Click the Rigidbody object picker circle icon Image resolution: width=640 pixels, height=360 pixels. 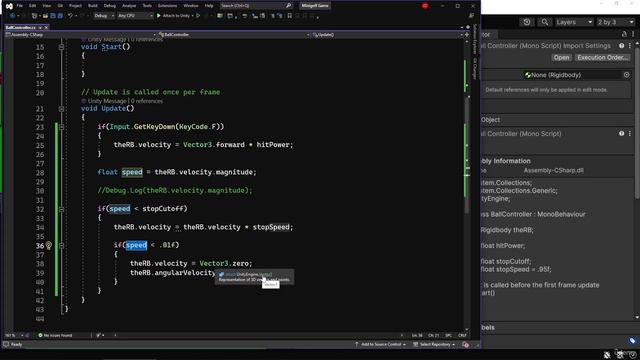pos(627,75)
